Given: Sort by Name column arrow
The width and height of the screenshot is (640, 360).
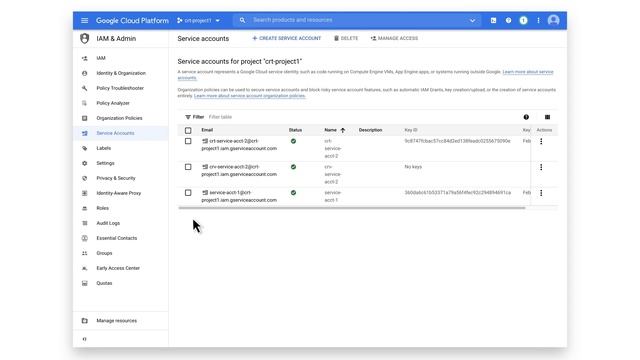Looking at the screenshot, I should [343, 130].
